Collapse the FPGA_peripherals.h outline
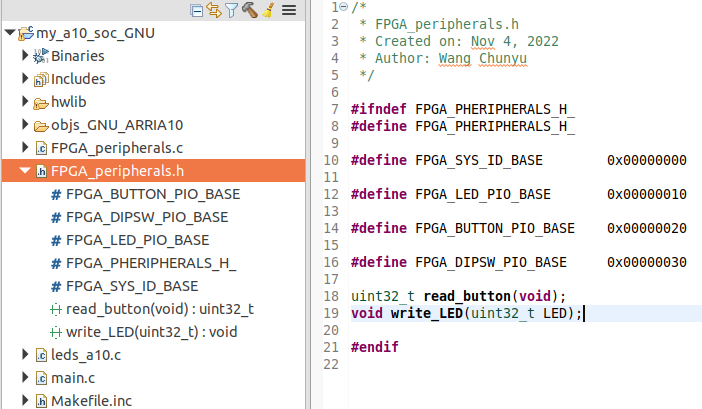Viewport: 702px width, 409px height. coord(25,170)
